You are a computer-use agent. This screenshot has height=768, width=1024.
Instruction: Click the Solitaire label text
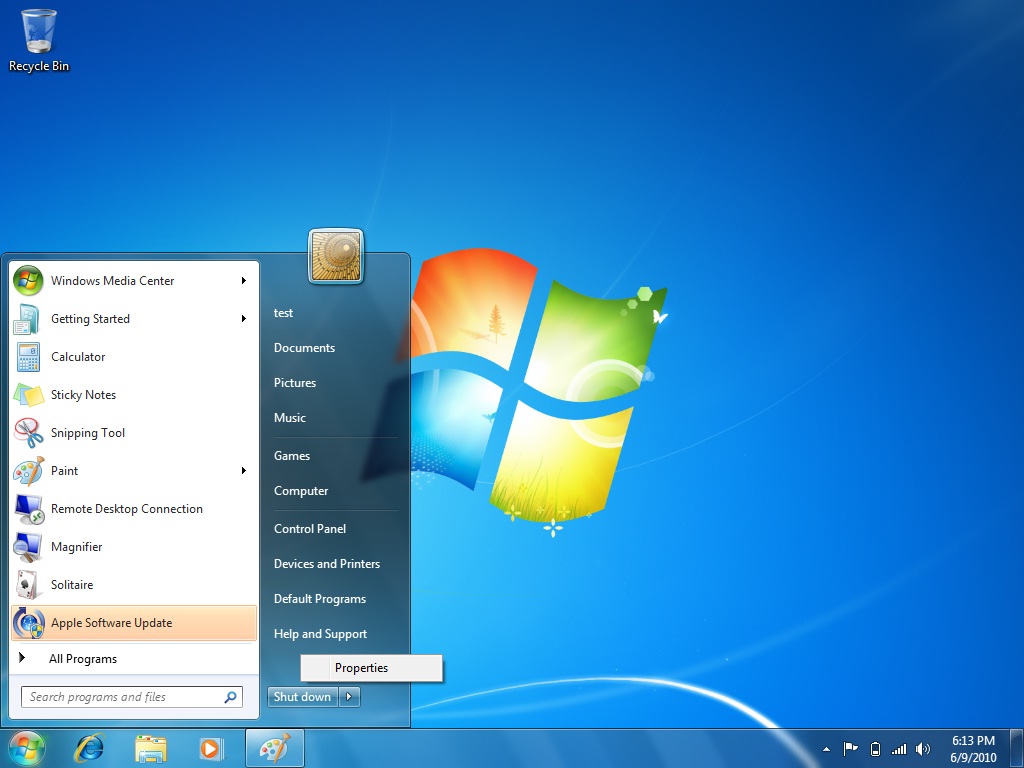pos(72,584)
